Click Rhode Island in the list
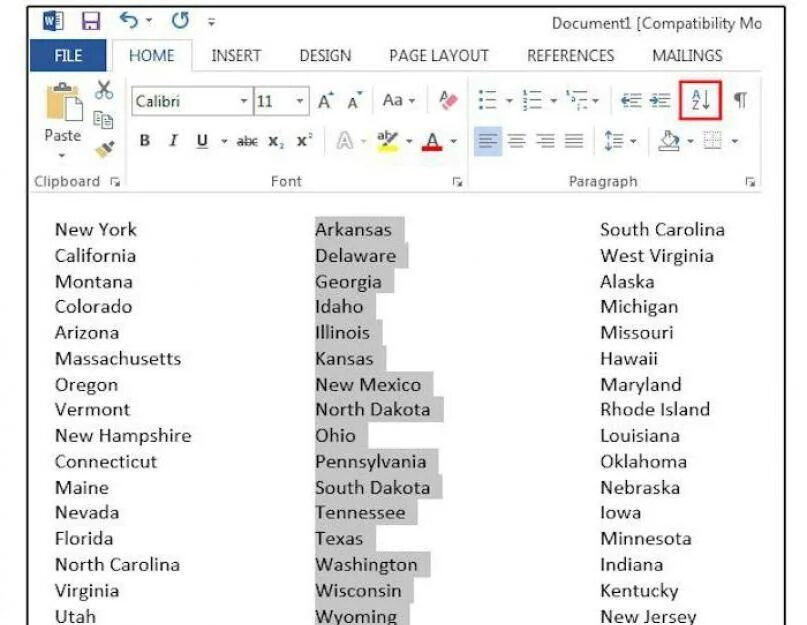807x625 pixels. [x=655, y=409]
